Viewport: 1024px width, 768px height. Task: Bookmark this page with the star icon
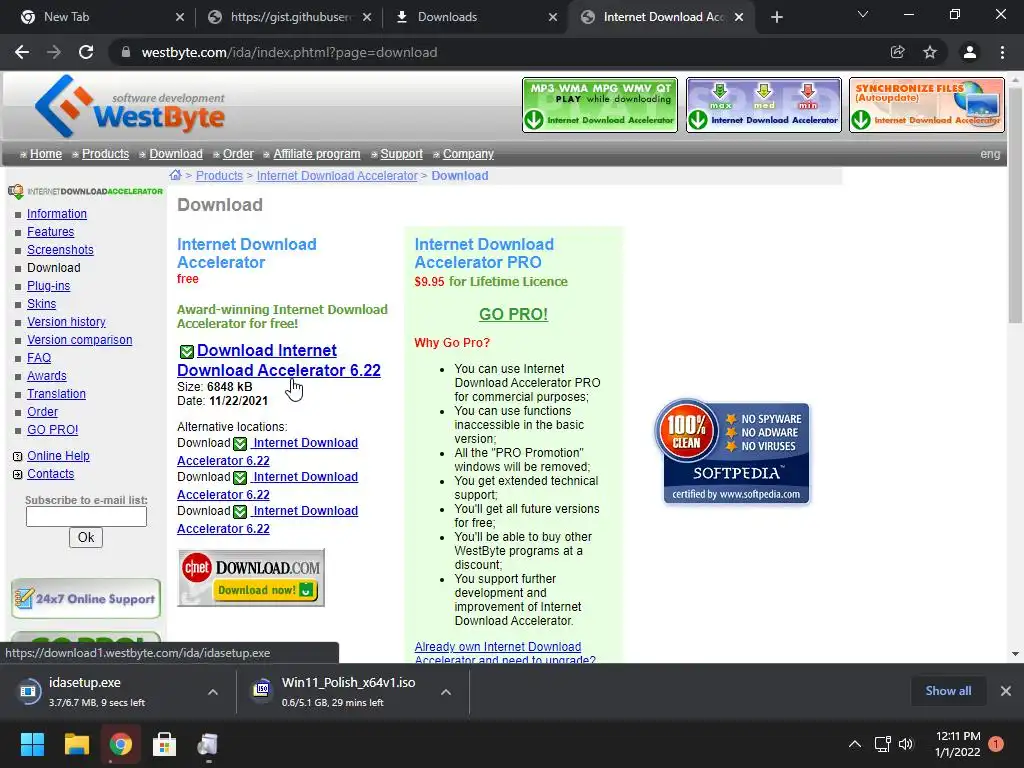pyautogui.click(x=930, y=52)
